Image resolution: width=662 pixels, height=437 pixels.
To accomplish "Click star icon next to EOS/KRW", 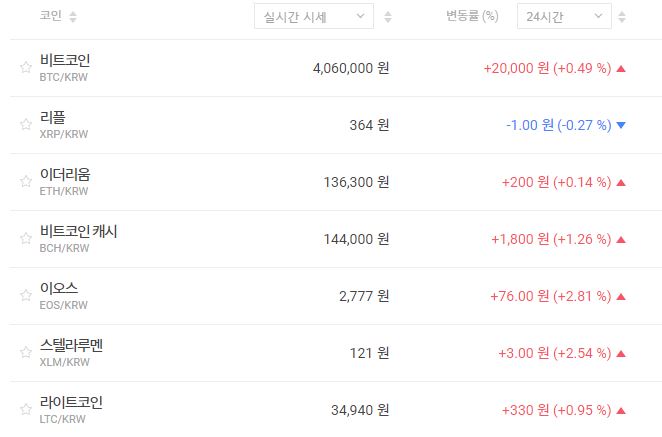I will (x=26, y=296).
